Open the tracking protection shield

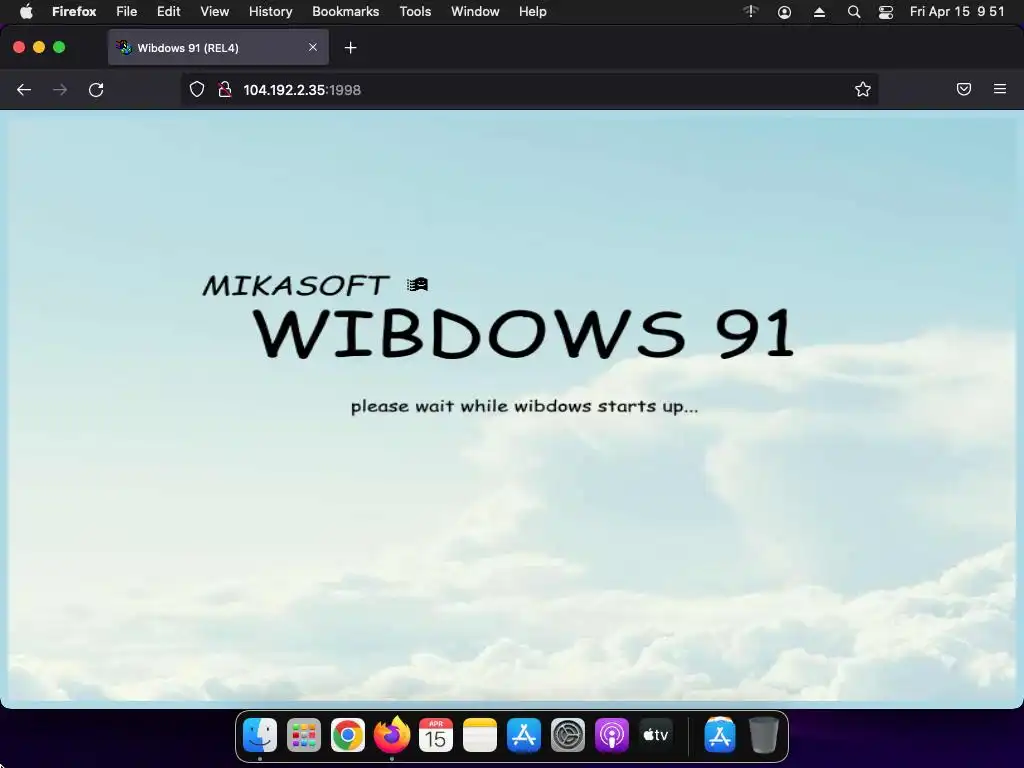[197, 89]
